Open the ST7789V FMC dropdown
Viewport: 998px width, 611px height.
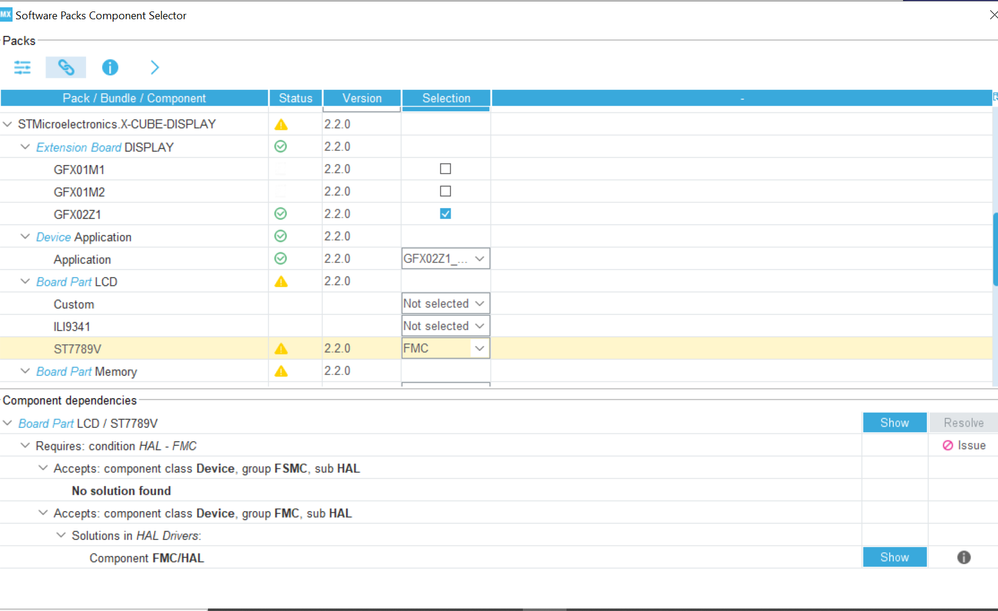coord(446,348)
